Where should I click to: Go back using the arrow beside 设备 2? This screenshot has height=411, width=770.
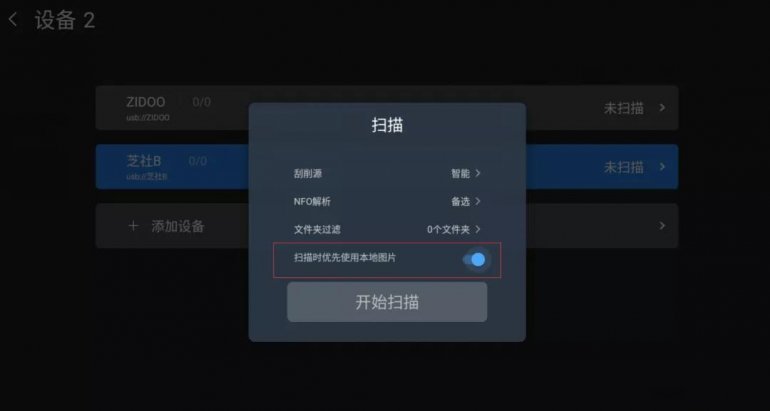pyautogui.click(x=13, y=20)
